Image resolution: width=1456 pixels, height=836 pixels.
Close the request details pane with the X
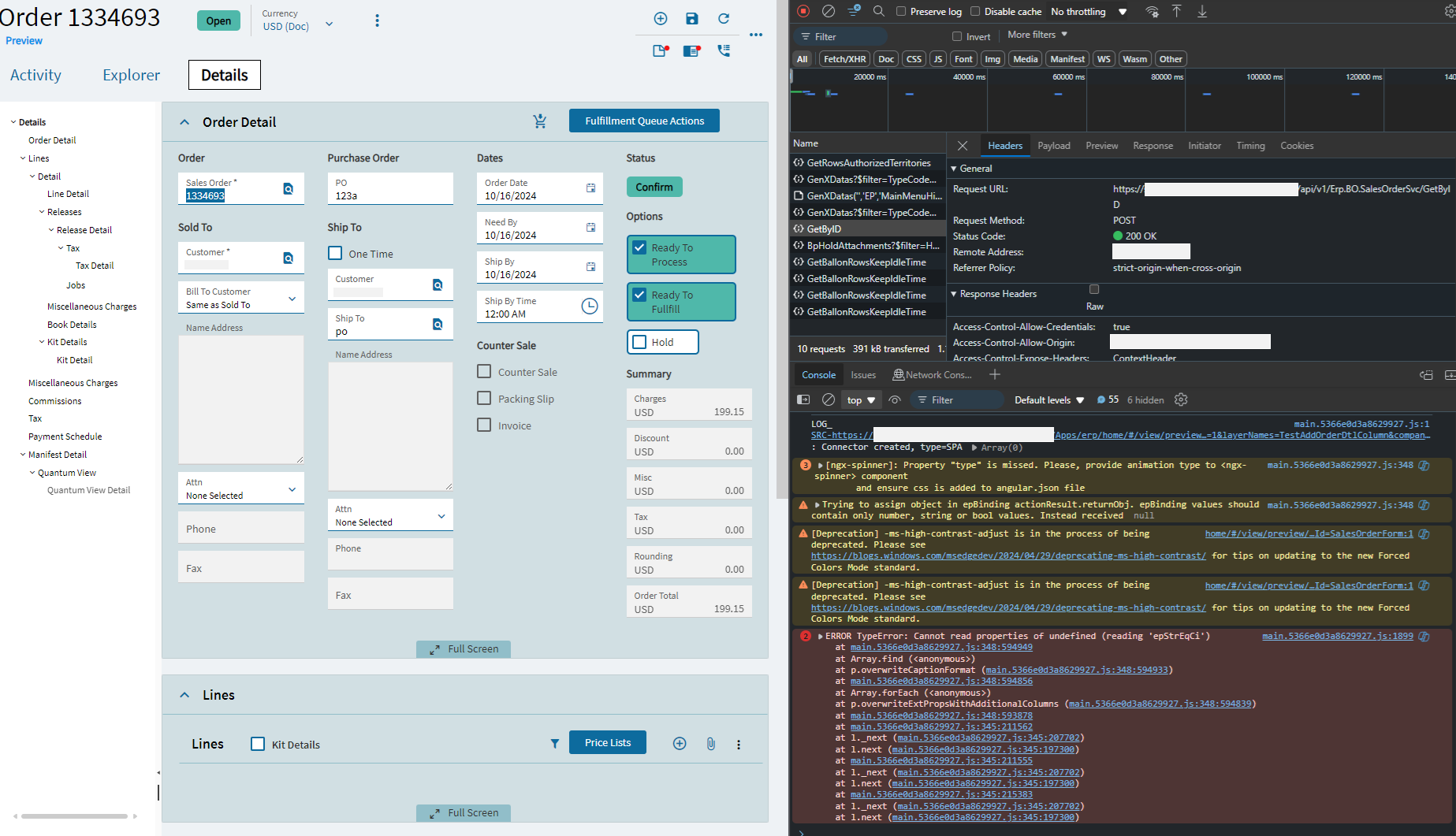point(963,146)
